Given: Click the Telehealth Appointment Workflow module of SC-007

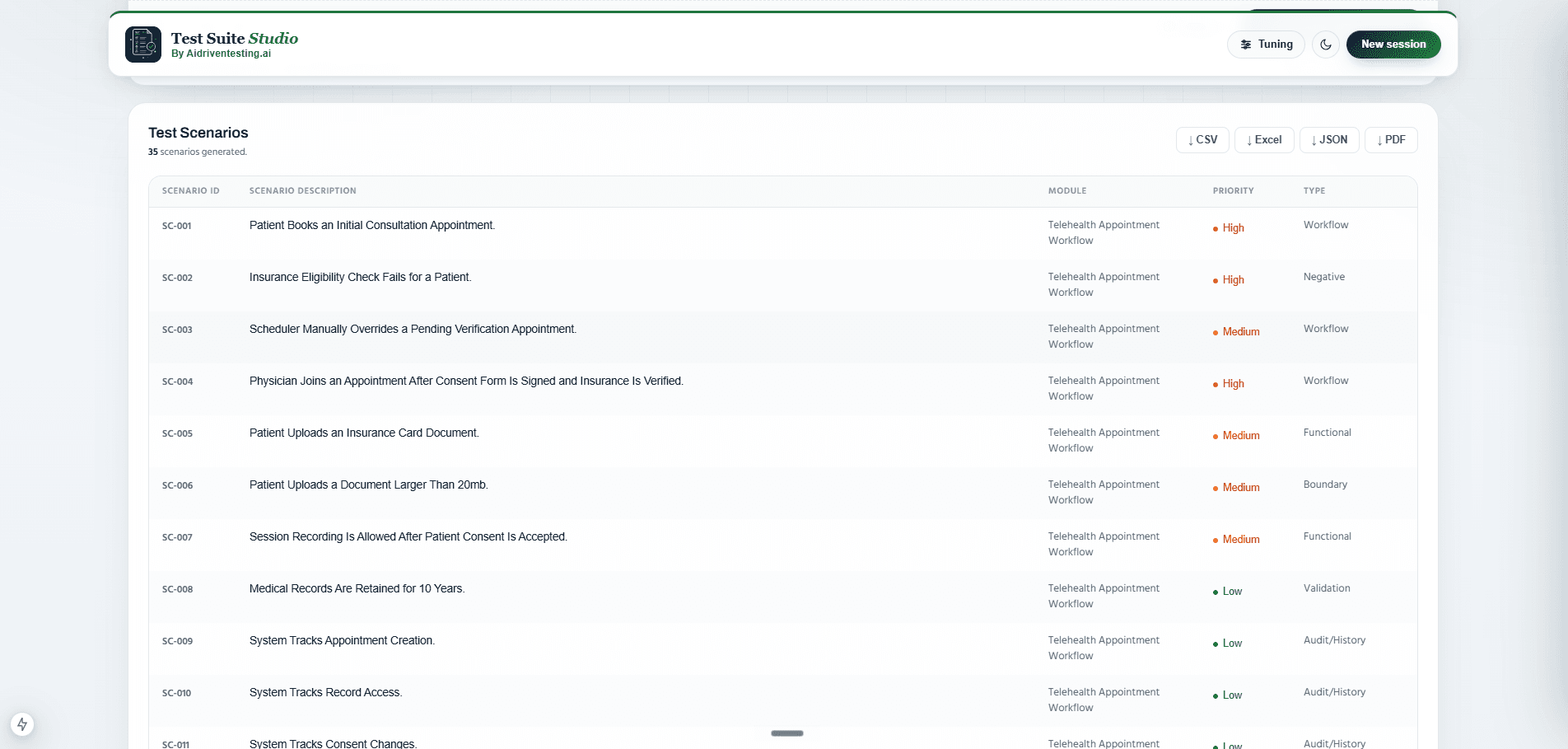Looking at the screenshot, I should click(1104, 544).
